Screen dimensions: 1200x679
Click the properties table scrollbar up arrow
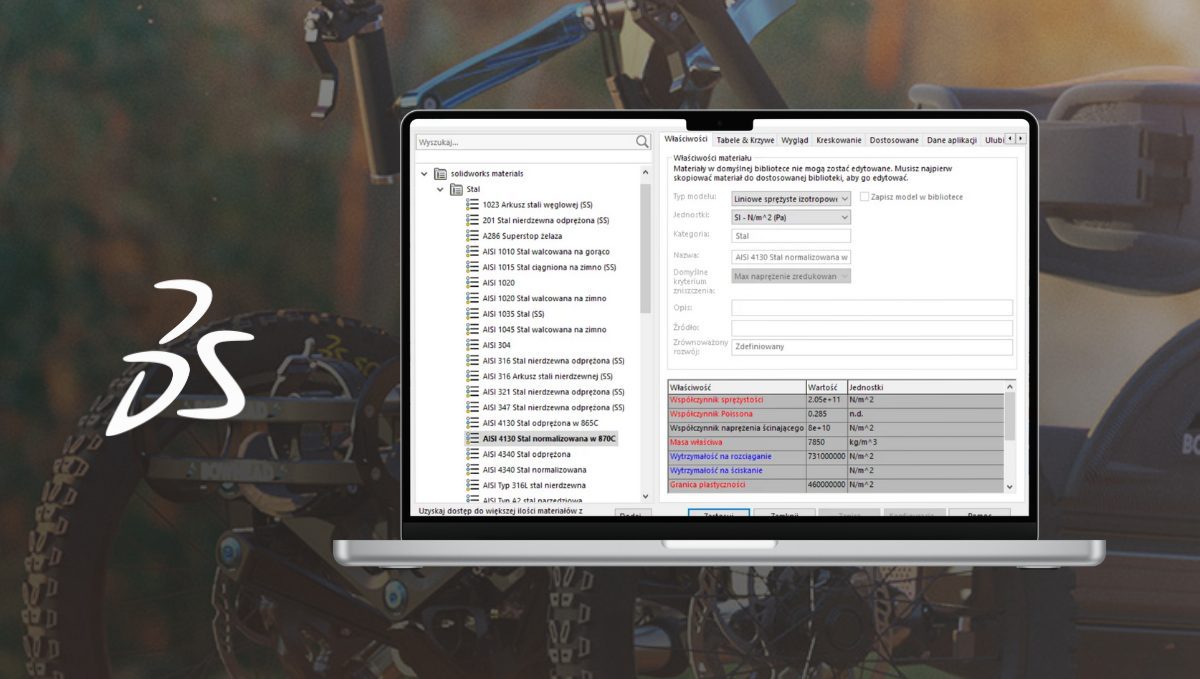coord(1009,386)
